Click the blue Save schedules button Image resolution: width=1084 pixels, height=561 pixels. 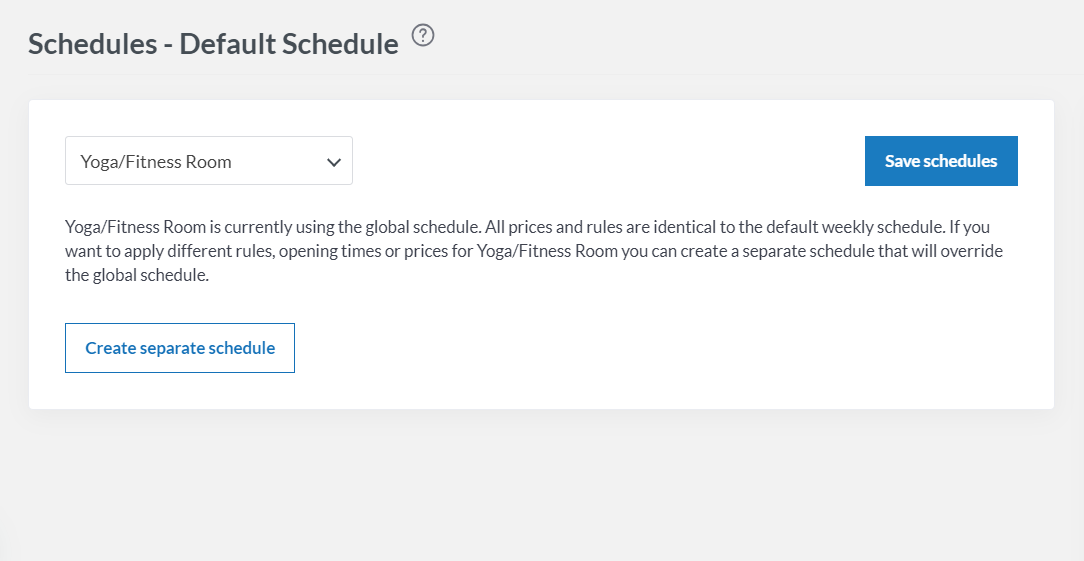tap(940, 161)
